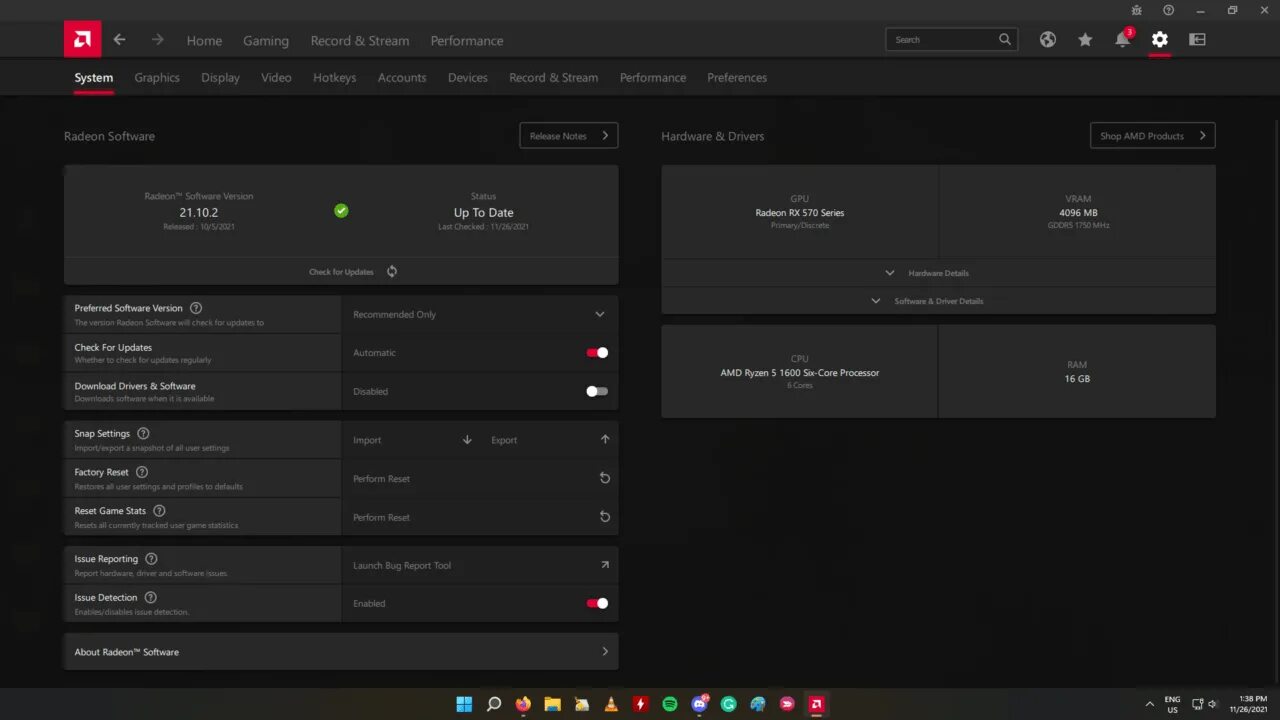Click Launch Bug Report Tool
This screenshot has height=720, width=1280.
[402, 566]
